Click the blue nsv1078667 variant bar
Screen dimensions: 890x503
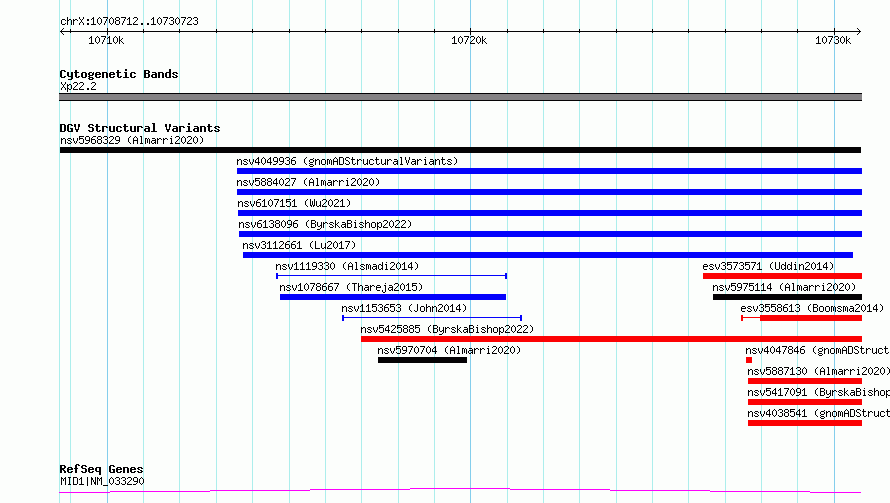click(x=393, y=297)
